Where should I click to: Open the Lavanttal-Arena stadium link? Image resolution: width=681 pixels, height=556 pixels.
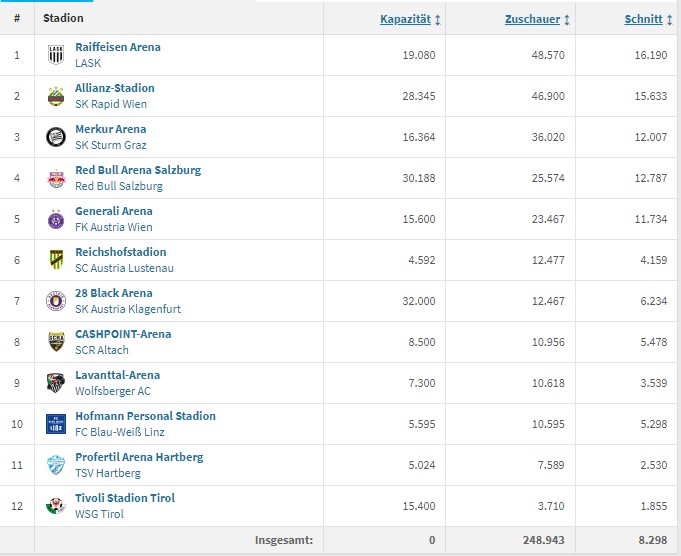tap(118, 375)
